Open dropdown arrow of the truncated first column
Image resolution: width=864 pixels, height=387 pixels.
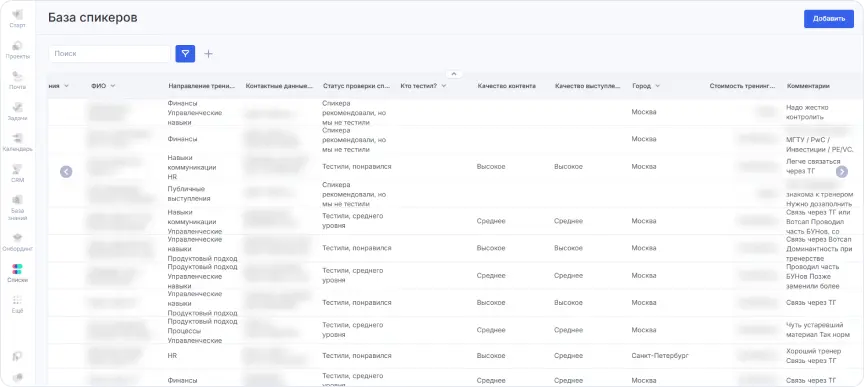tap(67, 86)
